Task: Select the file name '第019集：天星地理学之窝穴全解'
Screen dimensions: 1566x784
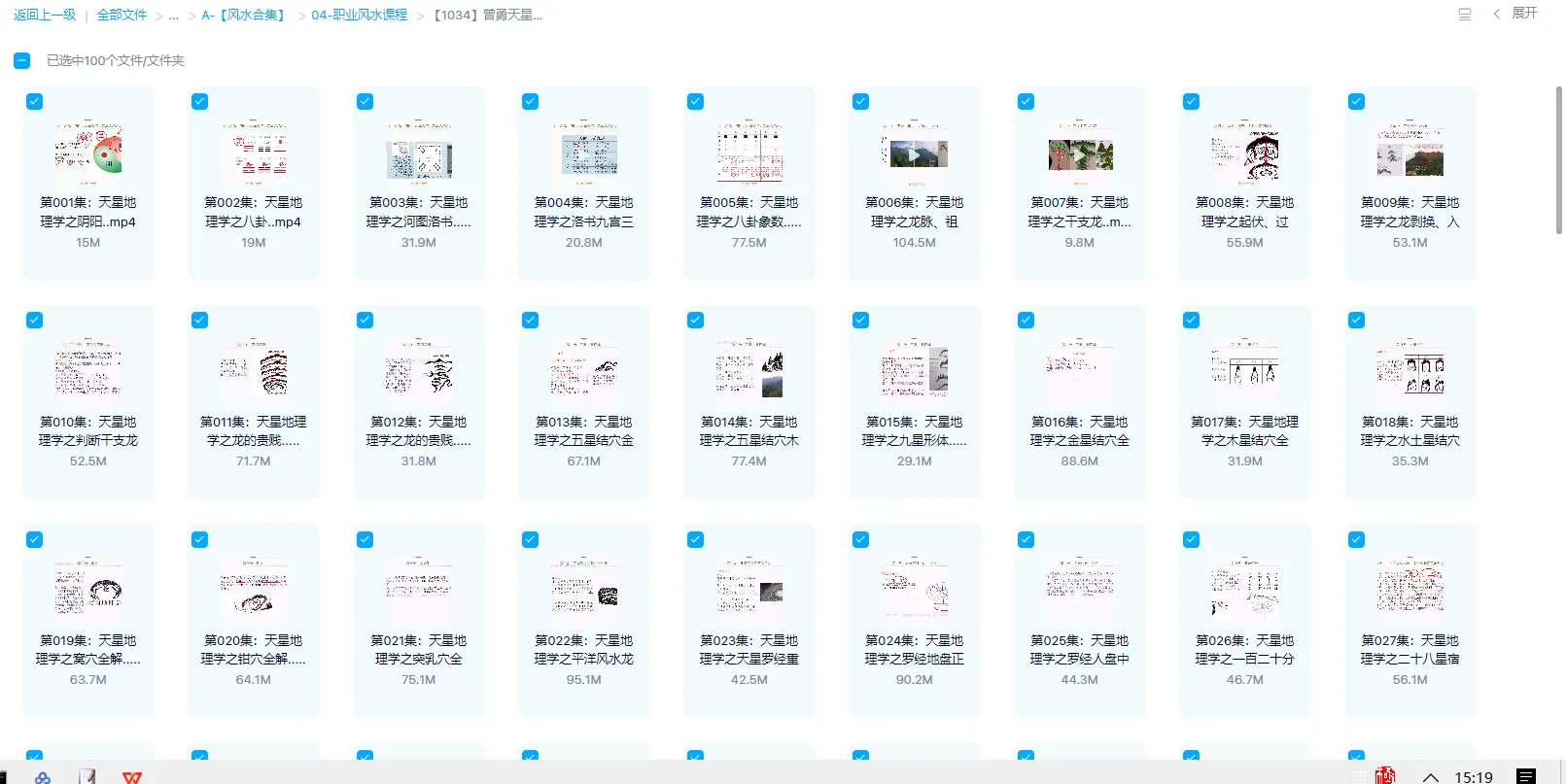Action: pyautogui.click(x=88, y=650)
